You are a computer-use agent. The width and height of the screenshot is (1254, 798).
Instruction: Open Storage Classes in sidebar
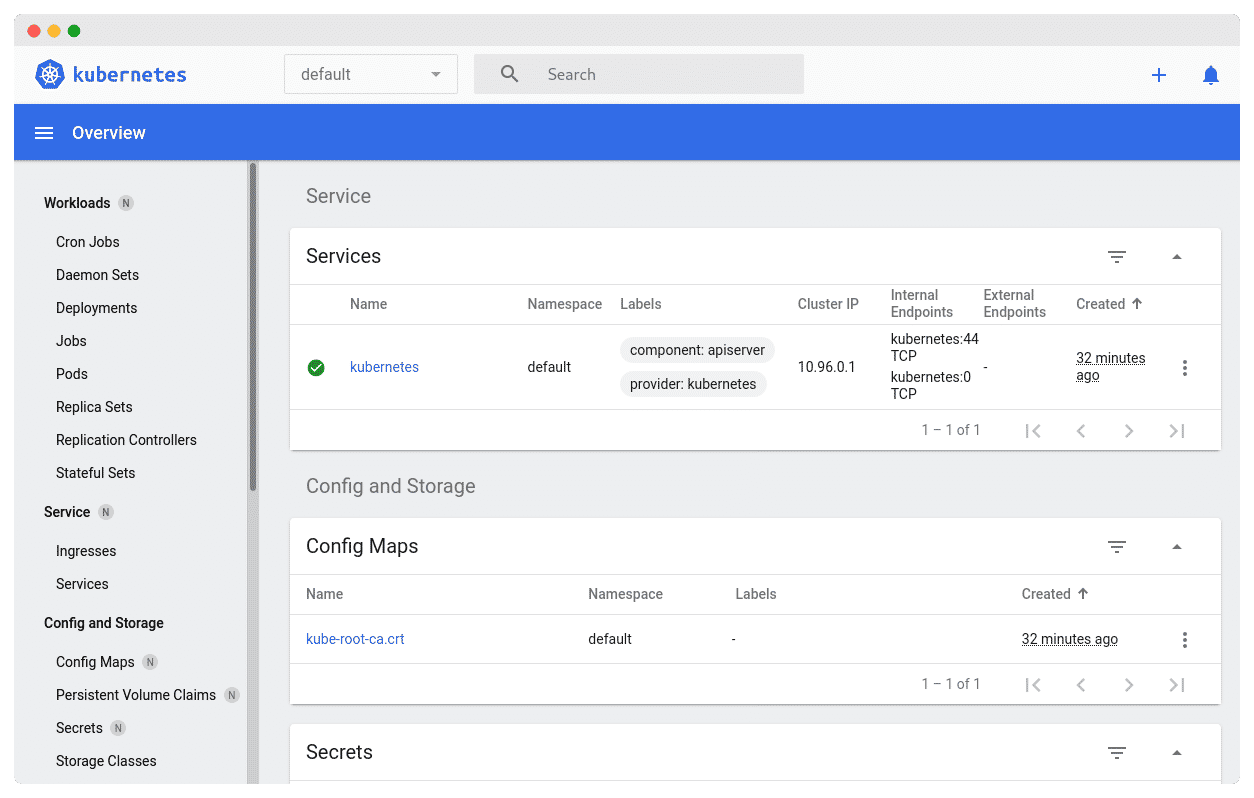pos(106,761)
